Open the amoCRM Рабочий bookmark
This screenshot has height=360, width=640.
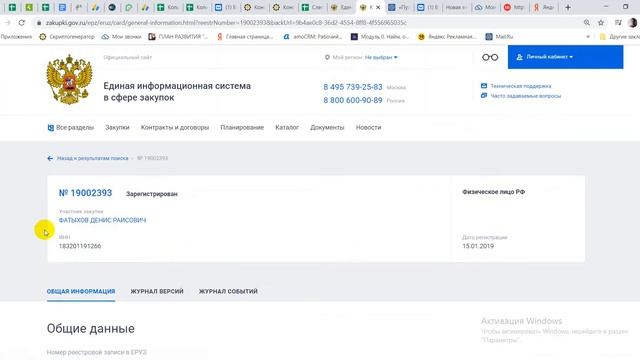point(313,37)
